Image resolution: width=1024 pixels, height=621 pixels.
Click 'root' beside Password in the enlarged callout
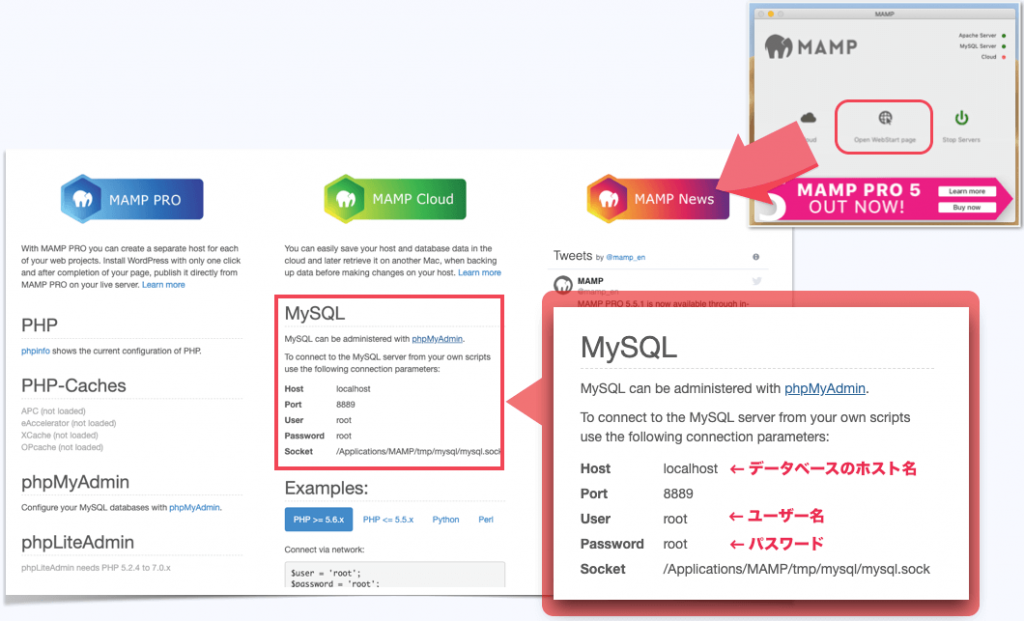pyautogui.click(x=675, y=544)
